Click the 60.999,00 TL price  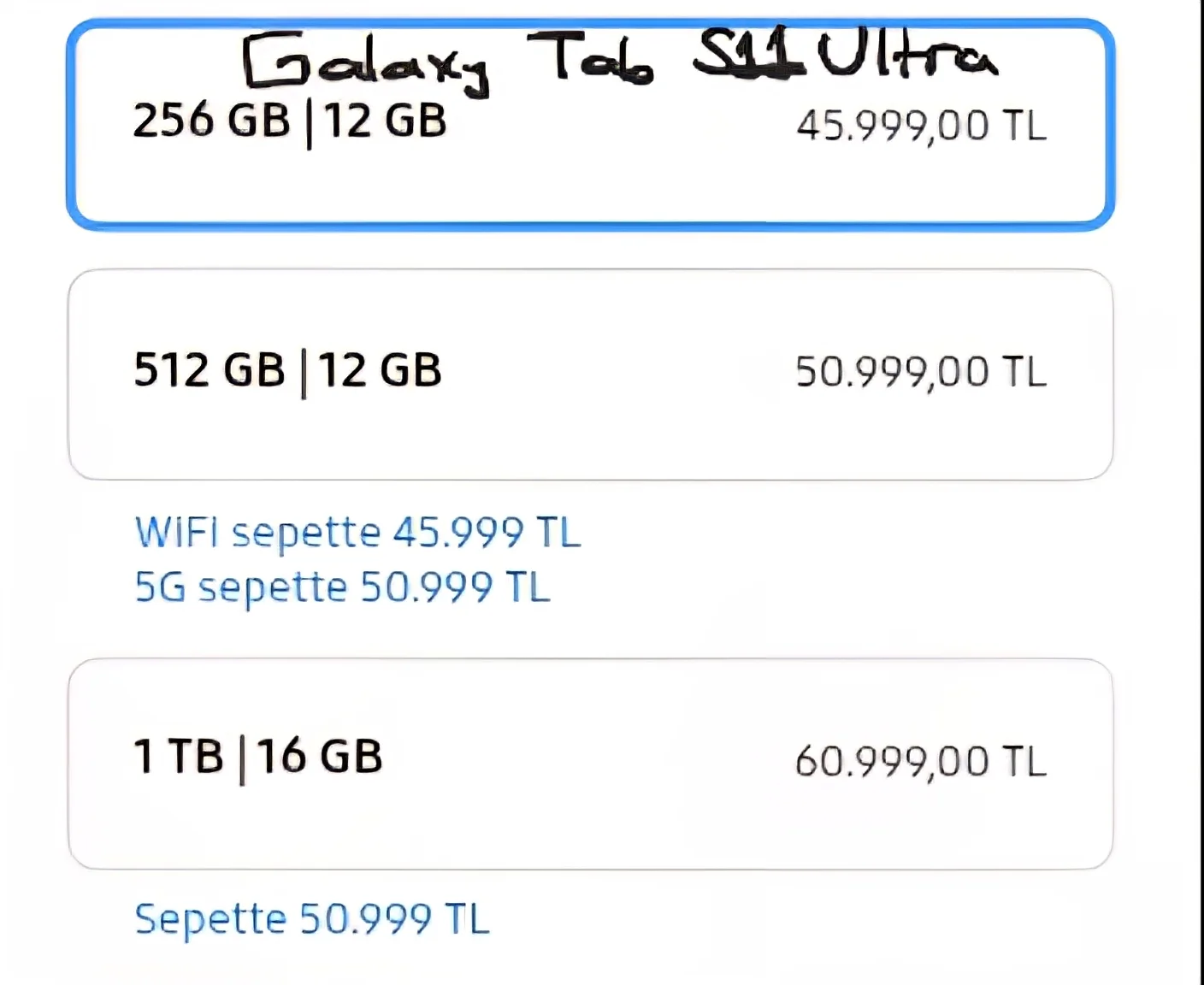pyautogui.click(x=921, y=761)
